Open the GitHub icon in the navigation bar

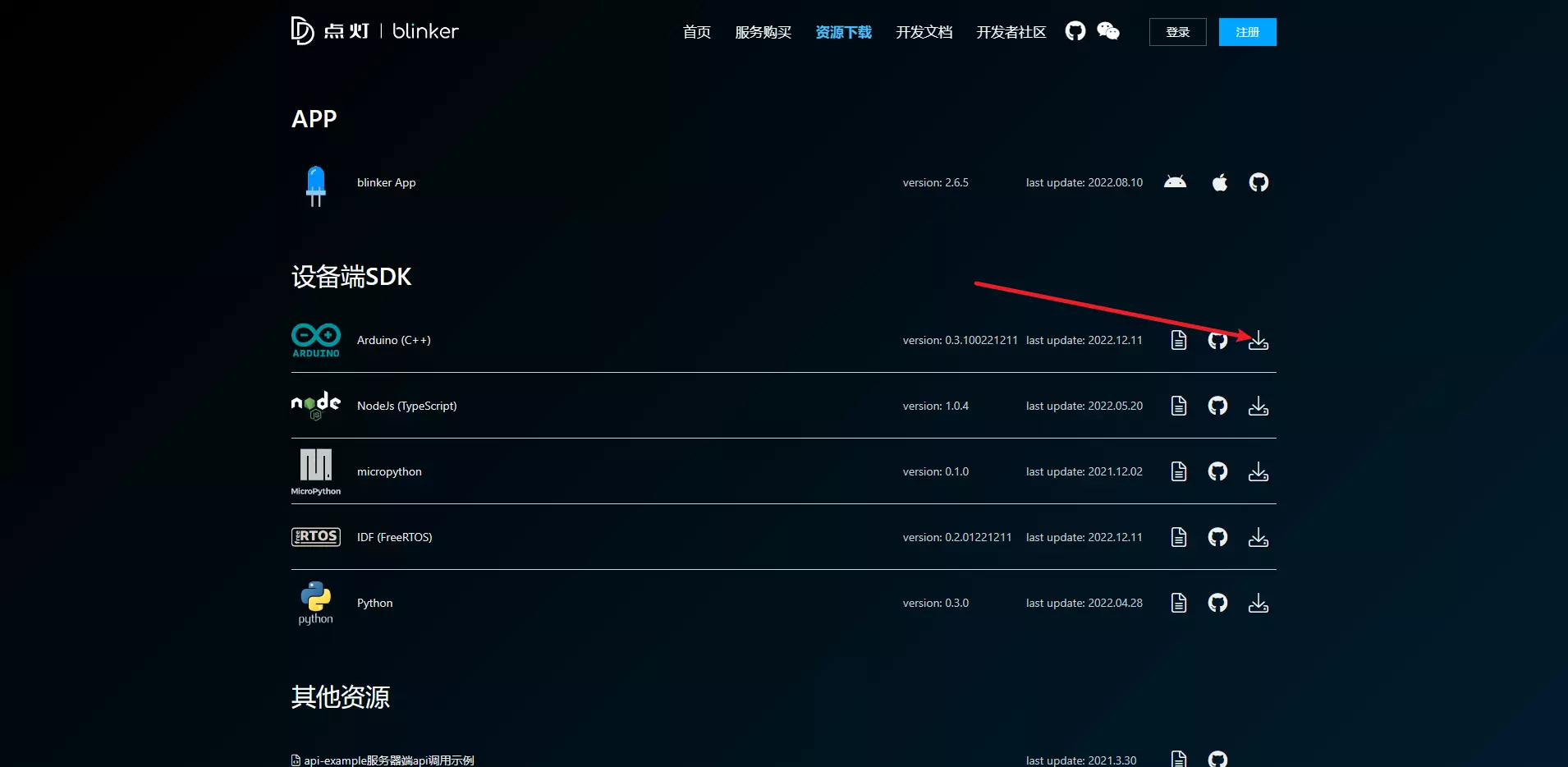pyautogui.click(x=1075, y=31)
